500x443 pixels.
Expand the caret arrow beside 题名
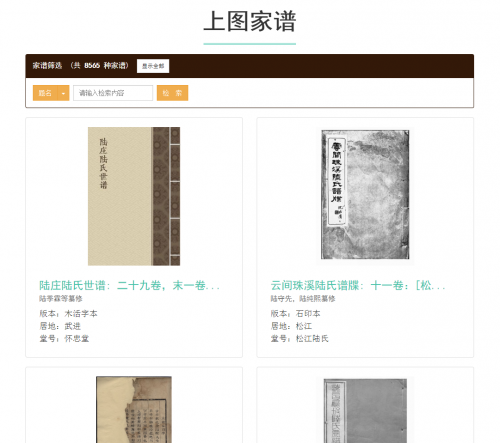[63, 93]
